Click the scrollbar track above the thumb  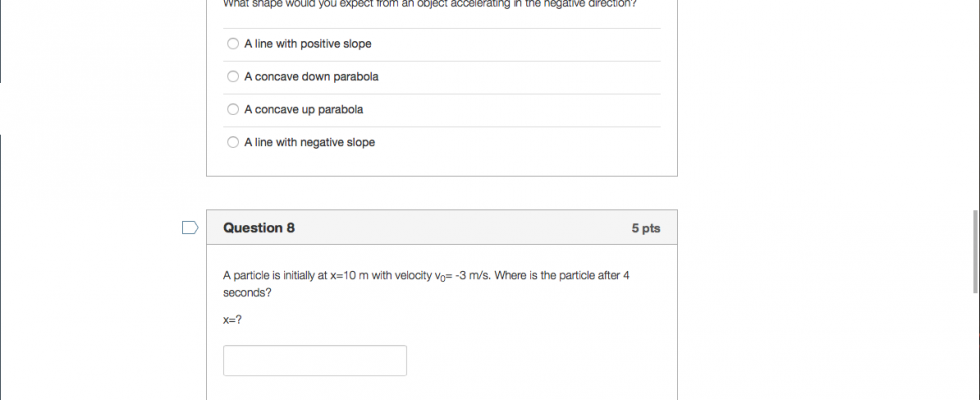(x=976, y=100)
